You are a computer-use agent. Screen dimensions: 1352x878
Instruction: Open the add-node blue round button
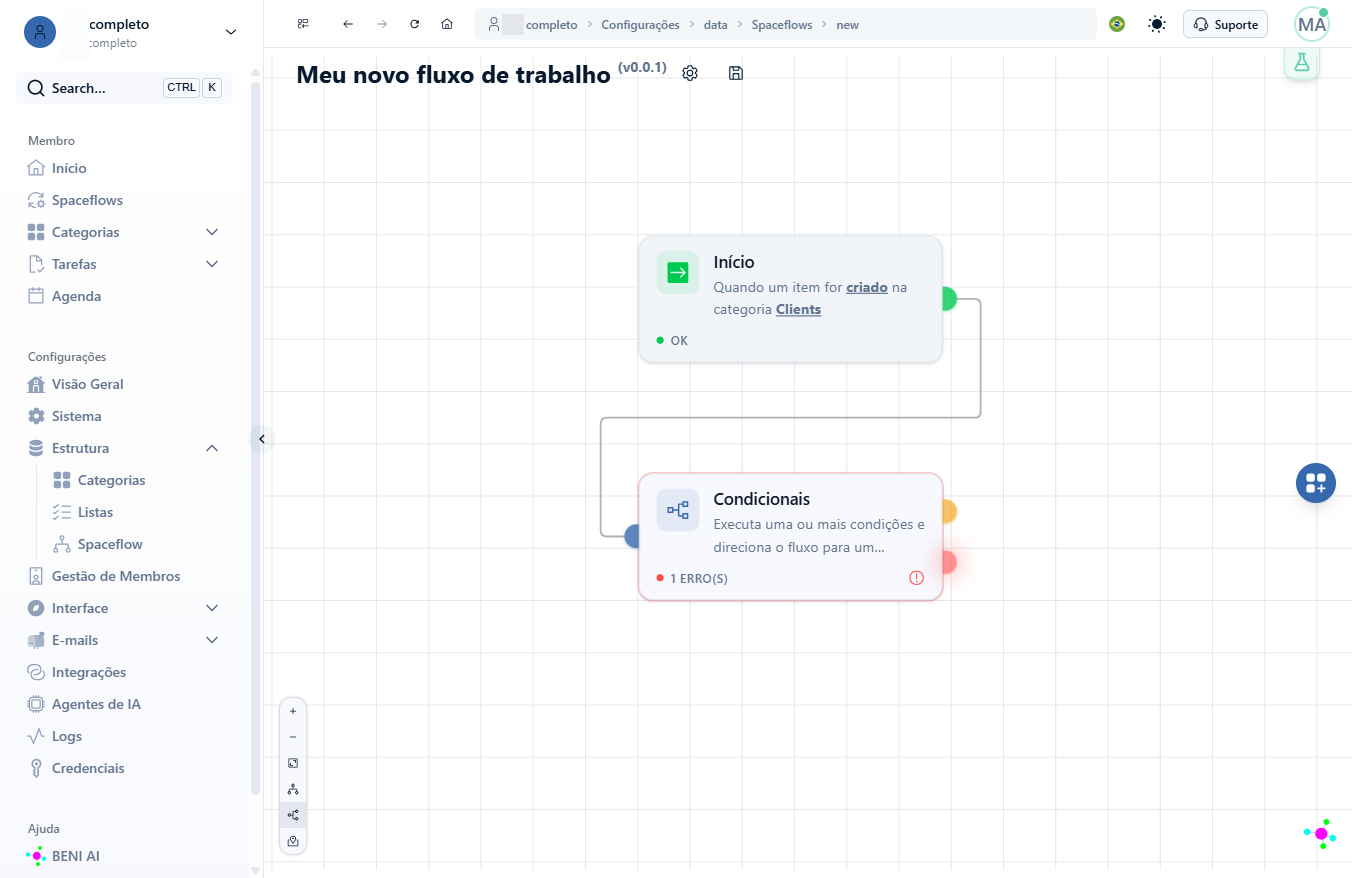tap(1316, 483)
